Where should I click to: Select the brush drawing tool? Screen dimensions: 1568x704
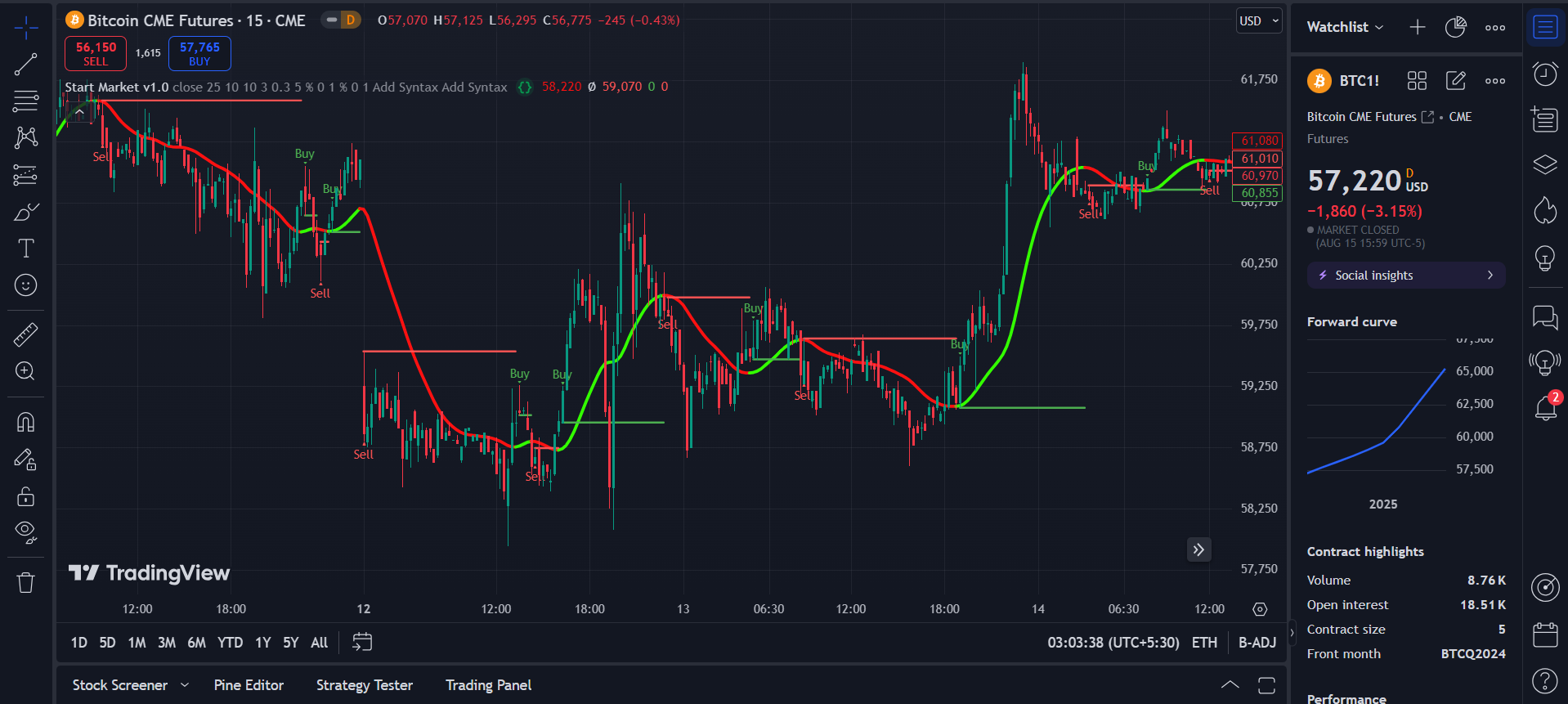pyautogui.click(x=26, y=212)
